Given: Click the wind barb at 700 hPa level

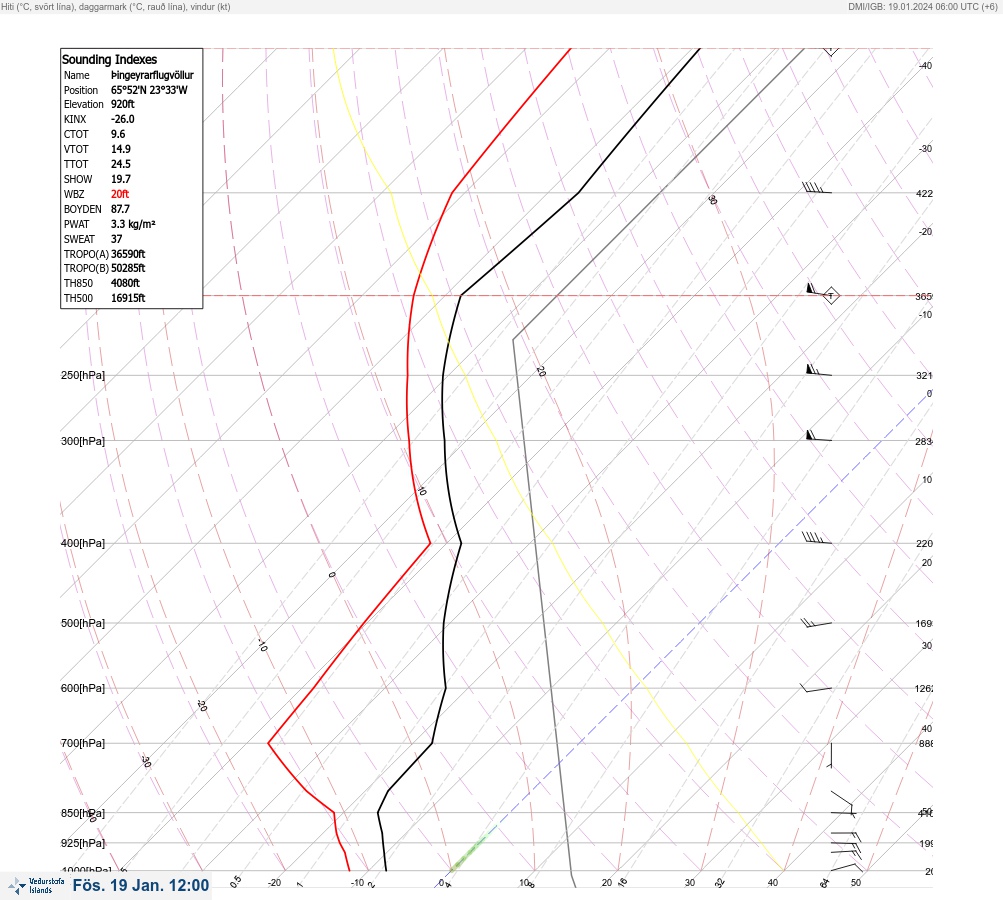Looking at the screenshot, I should [830, 755].
